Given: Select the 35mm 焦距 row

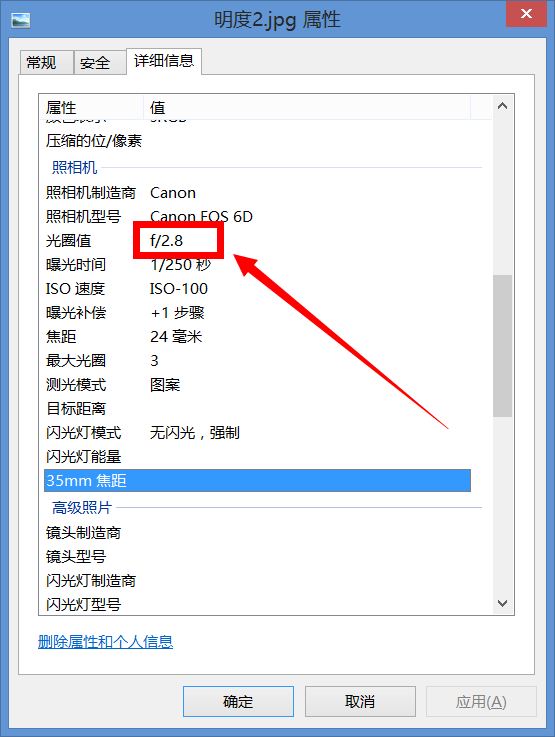Looking at the screenshot, I should [257, 480].
